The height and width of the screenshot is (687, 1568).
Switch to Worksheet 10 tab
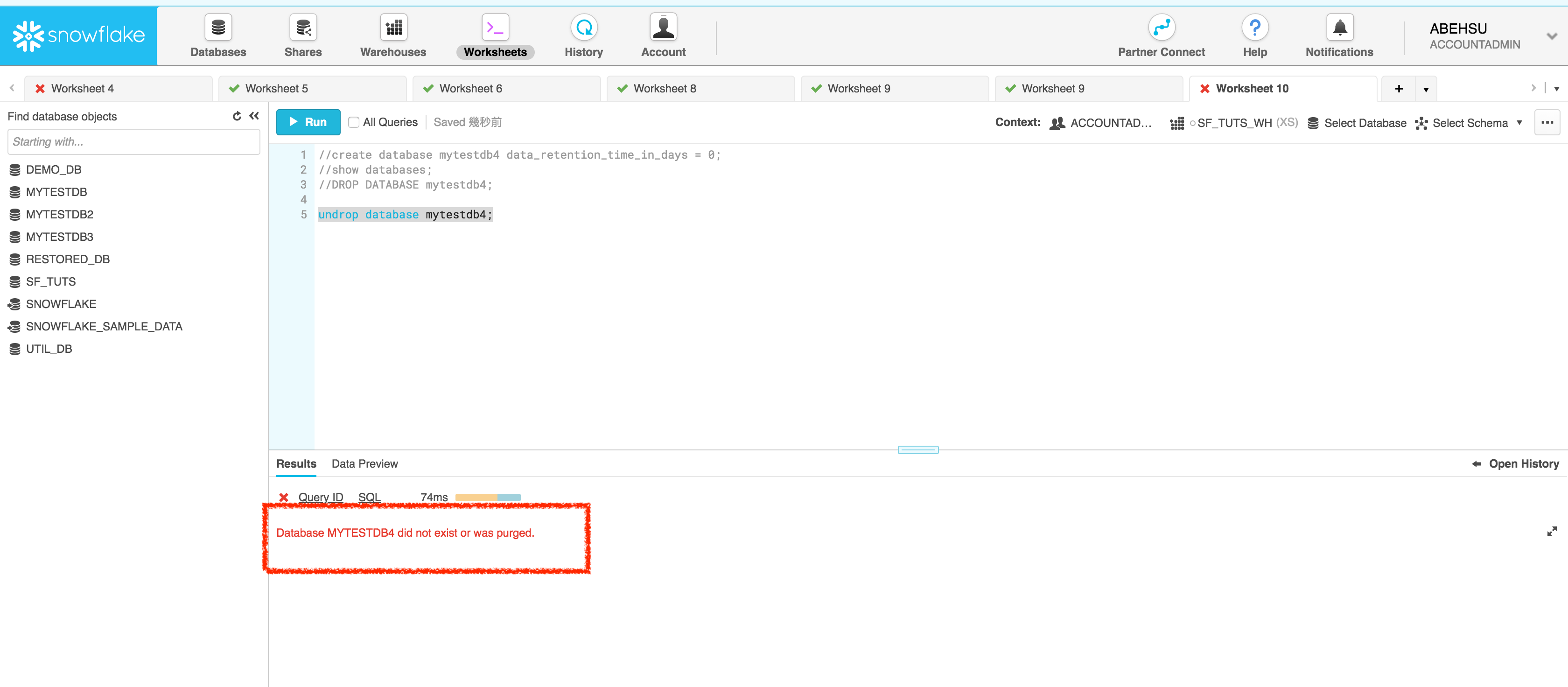click(1282, 89)
